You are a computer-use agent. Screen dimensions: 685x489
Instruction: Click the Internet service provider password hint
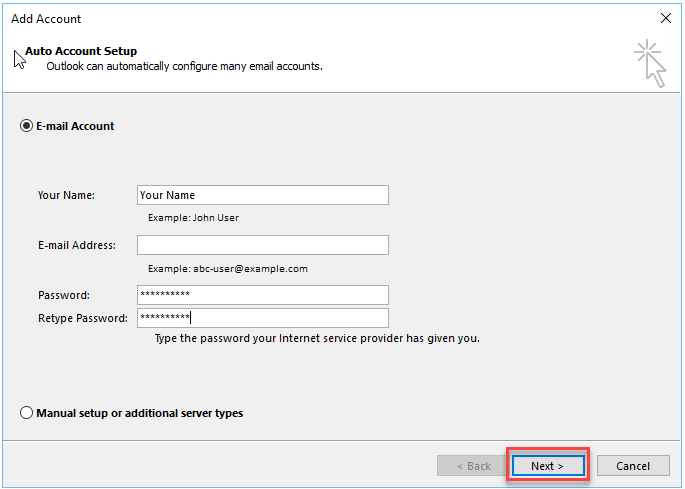tap(316, 338)
